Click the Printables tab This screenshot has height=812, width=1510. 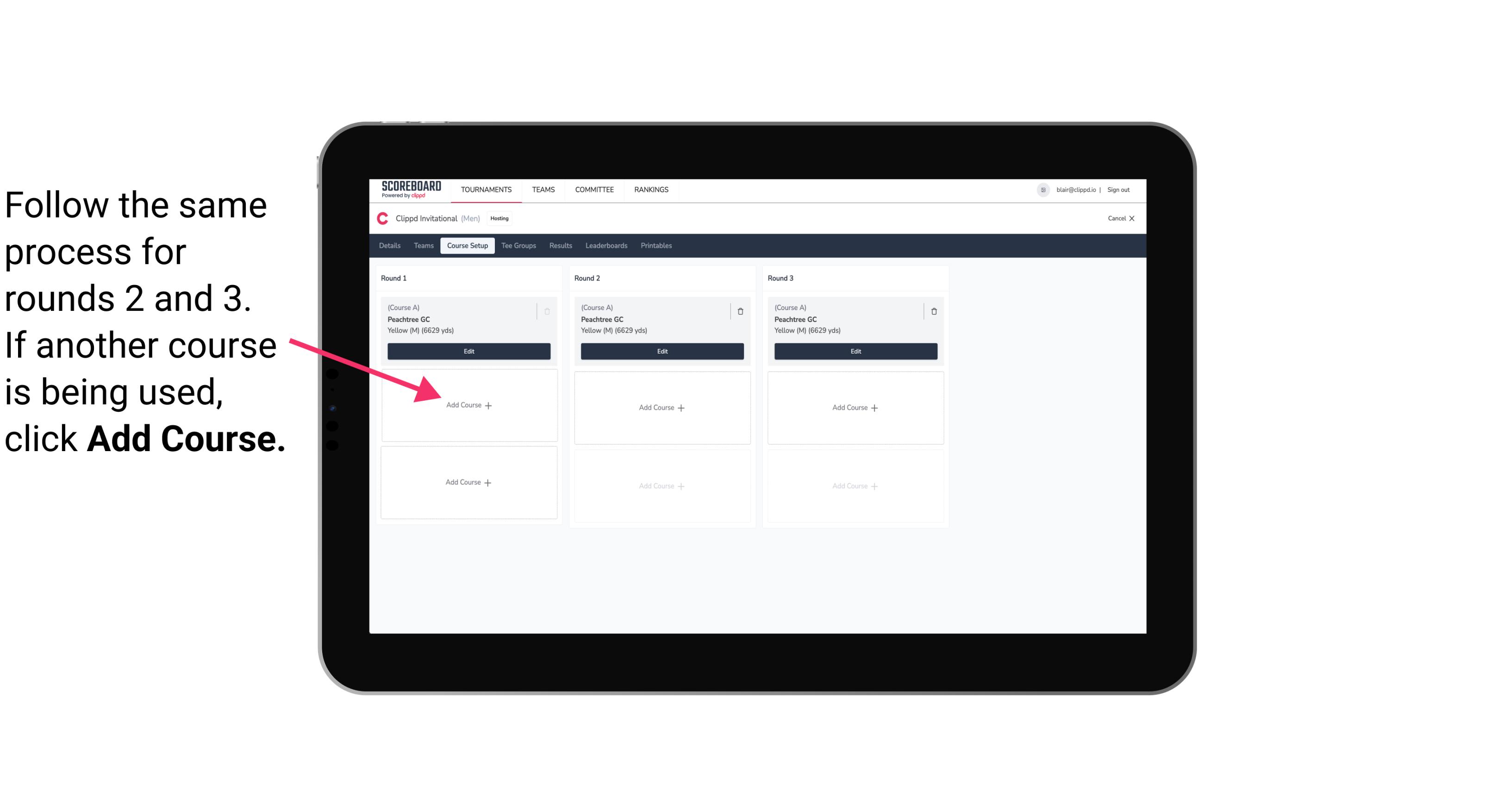[x=656, y=246]
